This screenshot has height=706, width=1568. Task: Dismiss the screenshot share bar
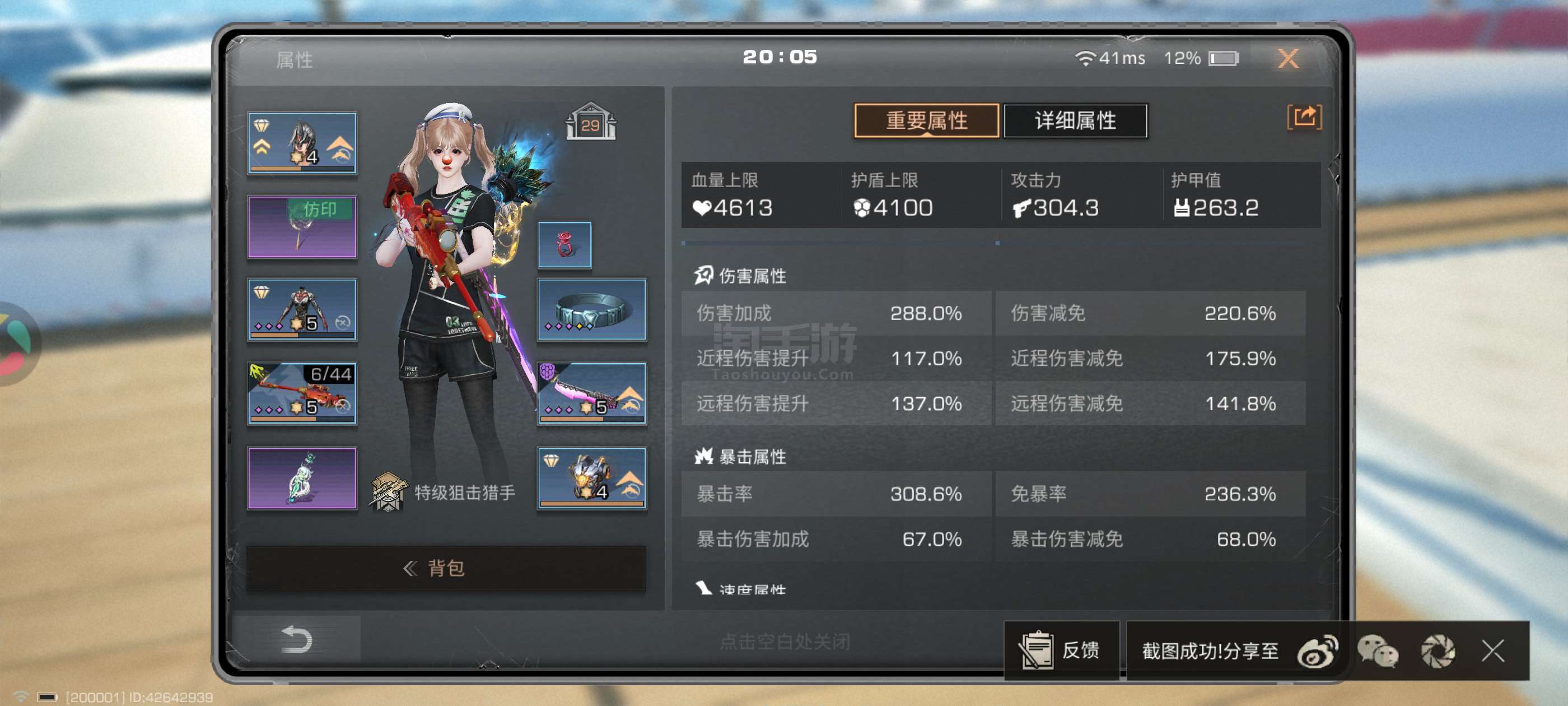point(1492,651)
